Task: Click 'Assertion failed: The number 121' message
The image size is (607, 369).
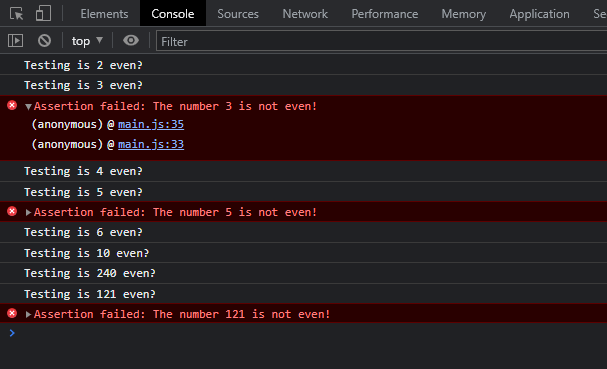Action: [x=182, y=314]
